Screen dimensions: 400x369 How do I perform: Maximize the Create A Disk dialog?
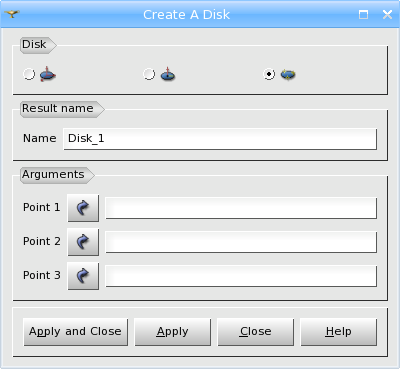[363, 14]
